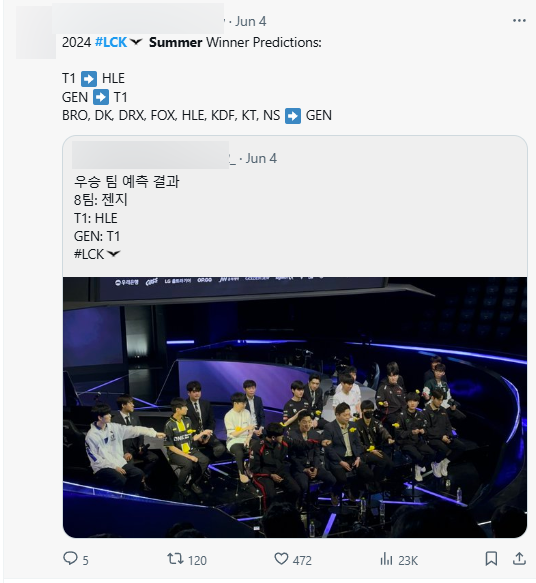The height and width of the screenshot is (583, 536).
Task: Click the quoted tweet's Jun 4 date
Action: (261, 158)
